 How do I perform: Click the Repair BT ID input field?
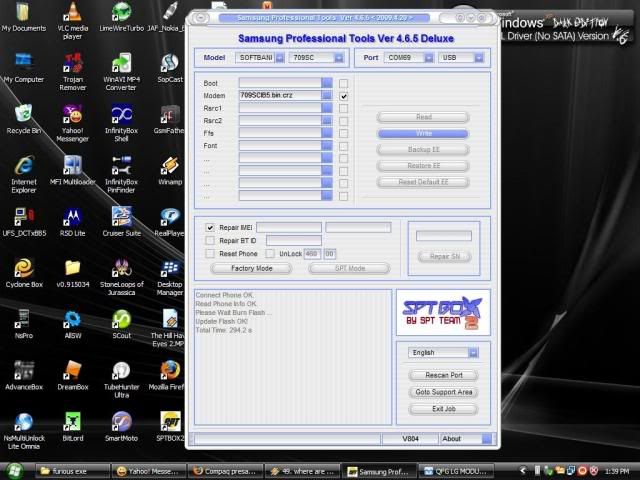coord(294,240)
